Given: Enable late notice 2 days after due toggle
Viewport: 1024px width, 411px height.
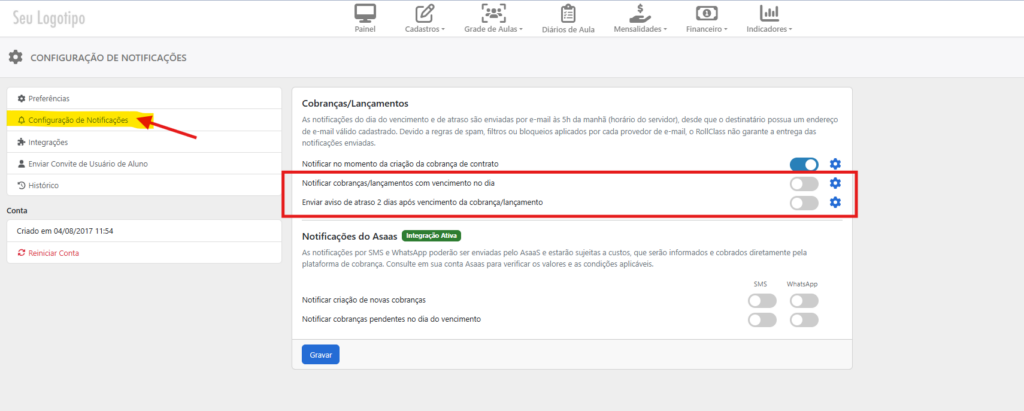Looking at the screenshot, I should [x=804, y=203].
